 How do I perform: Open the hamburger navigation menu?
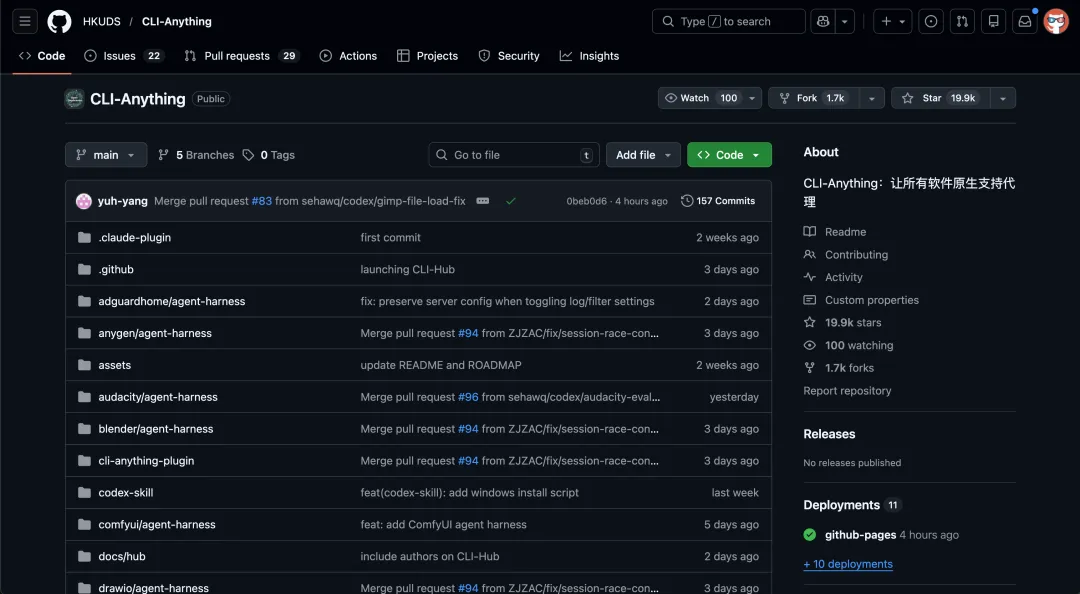point(25,21)
